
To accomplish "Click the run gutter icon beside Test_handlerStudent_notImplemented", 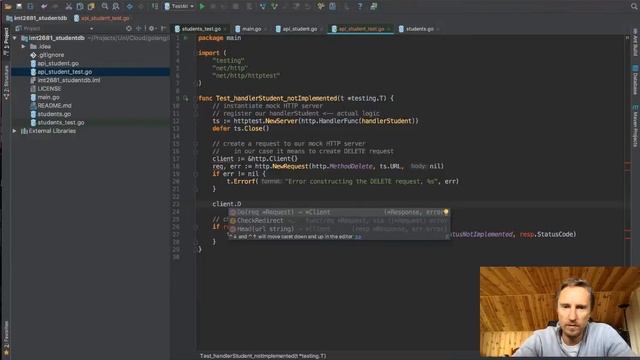I will (186, 98).
